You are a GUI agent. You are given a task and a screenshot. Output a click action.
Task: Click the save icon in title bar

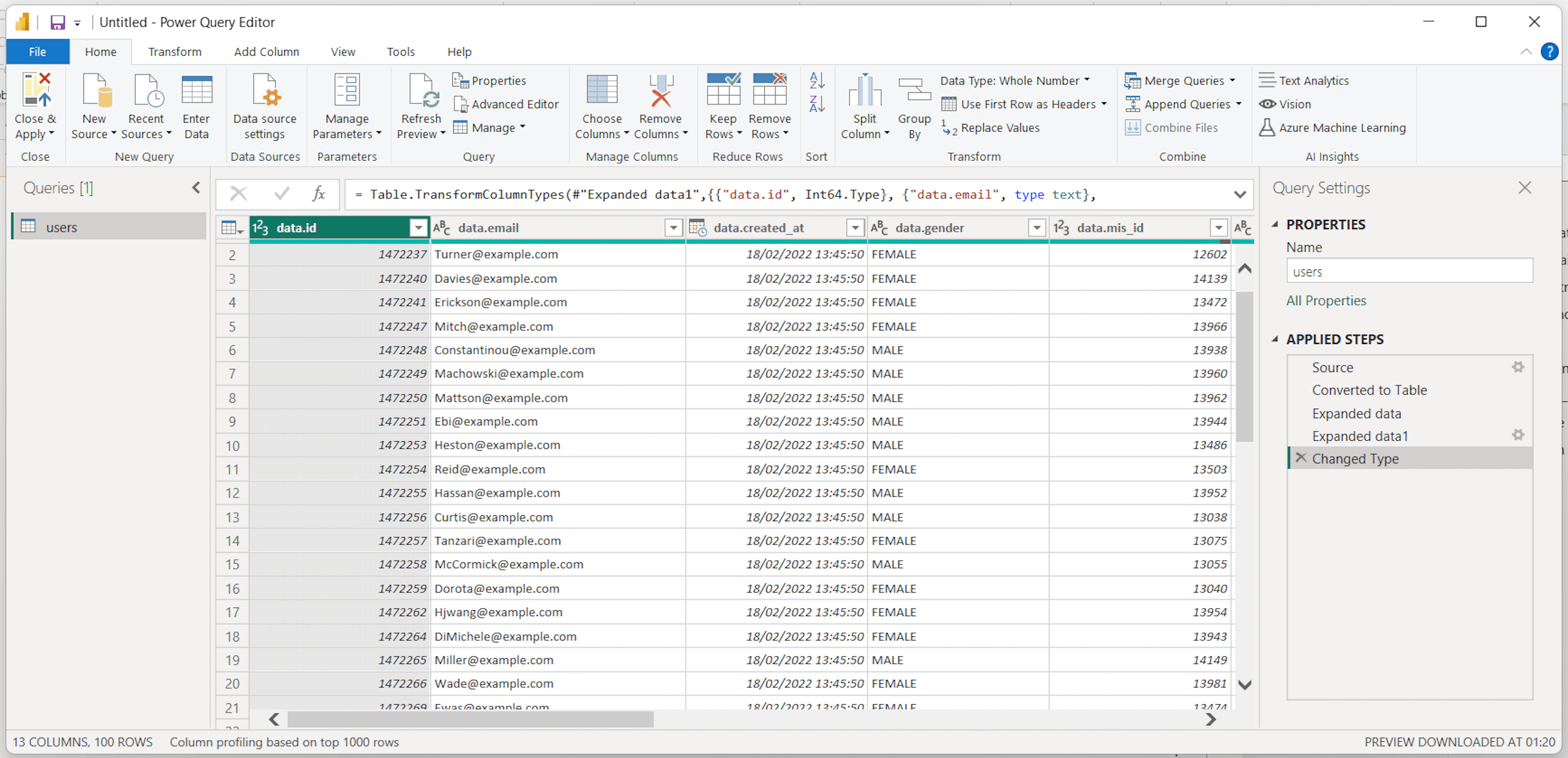coord(57,23)
